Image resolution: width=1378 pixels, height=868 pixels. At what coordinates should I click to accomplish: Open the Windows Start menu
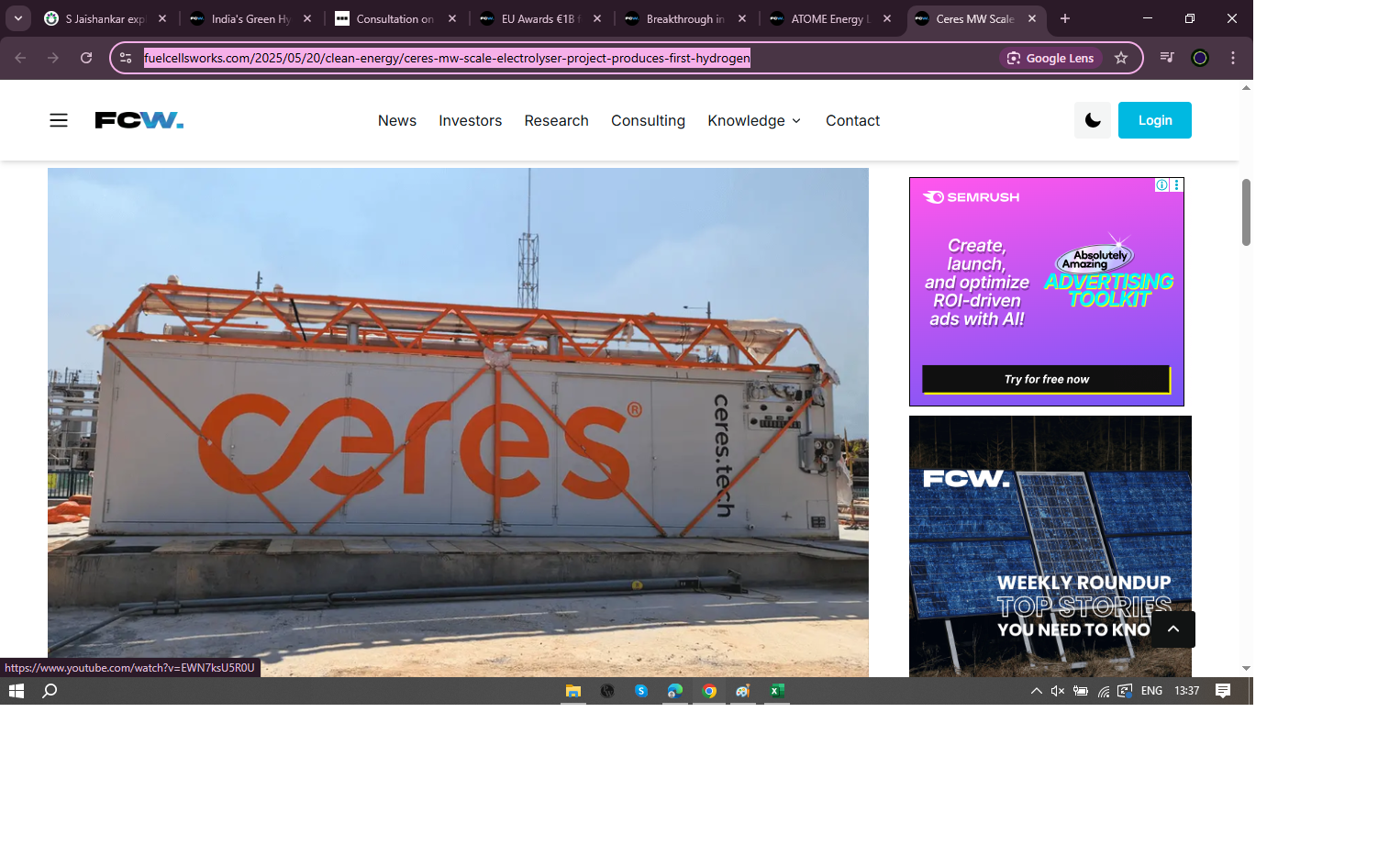point(17,691)
